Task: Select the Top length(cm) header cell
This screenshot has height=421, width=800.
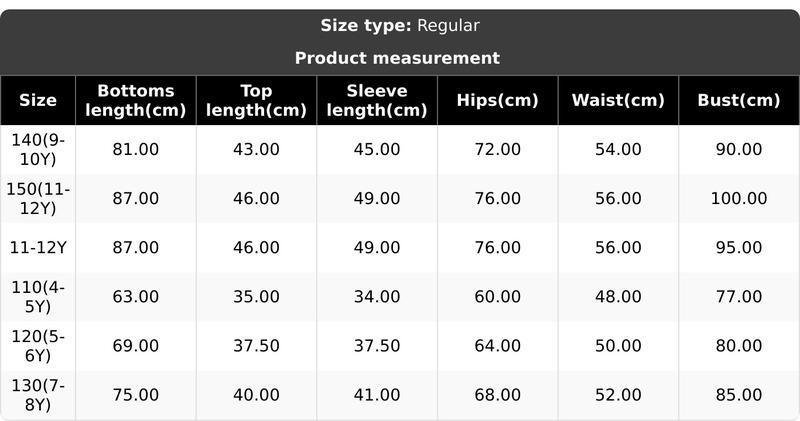Action: point(256,100)
